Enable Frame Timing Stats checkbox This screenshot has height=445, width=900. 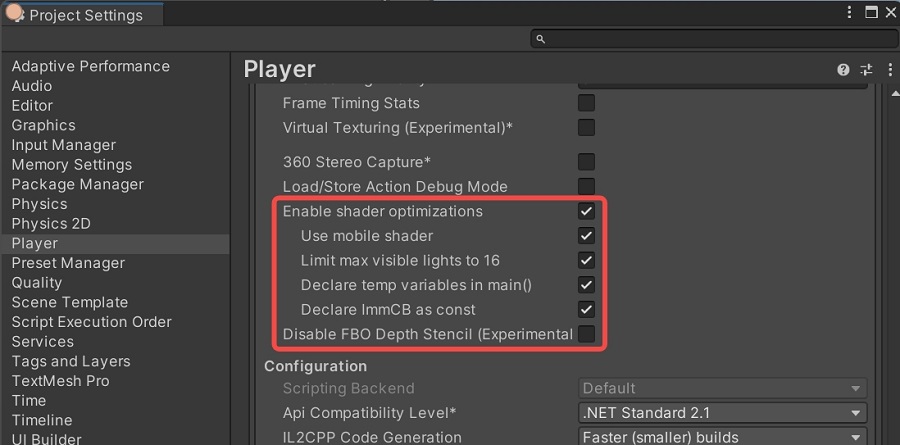pyautogui.click(x=587, y=103)
